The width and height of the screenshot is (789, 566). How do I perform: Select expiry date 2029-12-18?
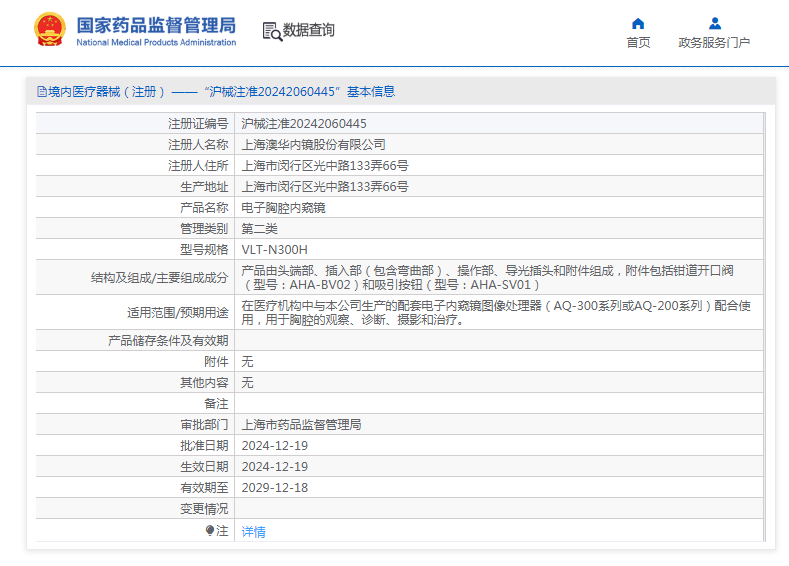(275, 488)
